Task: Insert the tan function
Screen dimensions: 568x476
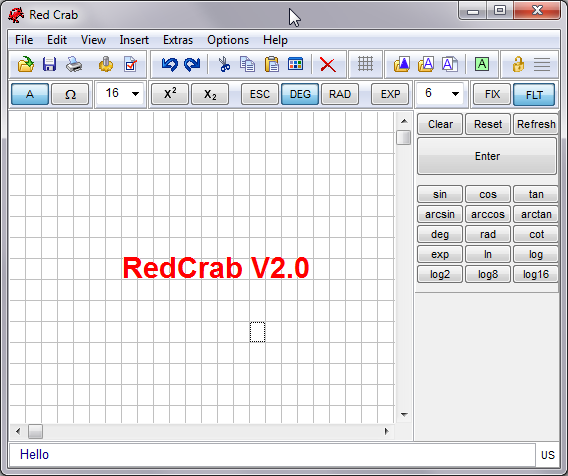Action: (536, 194)
